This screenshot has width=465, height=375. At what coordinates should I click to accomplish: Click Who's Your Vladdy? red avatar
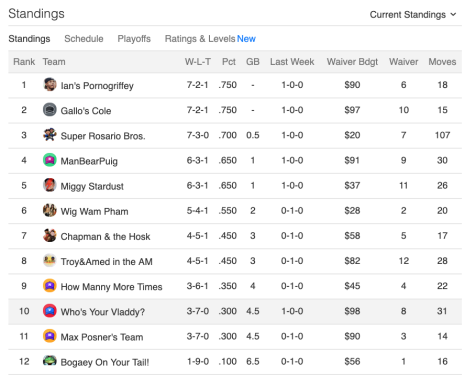click(50, 311)
